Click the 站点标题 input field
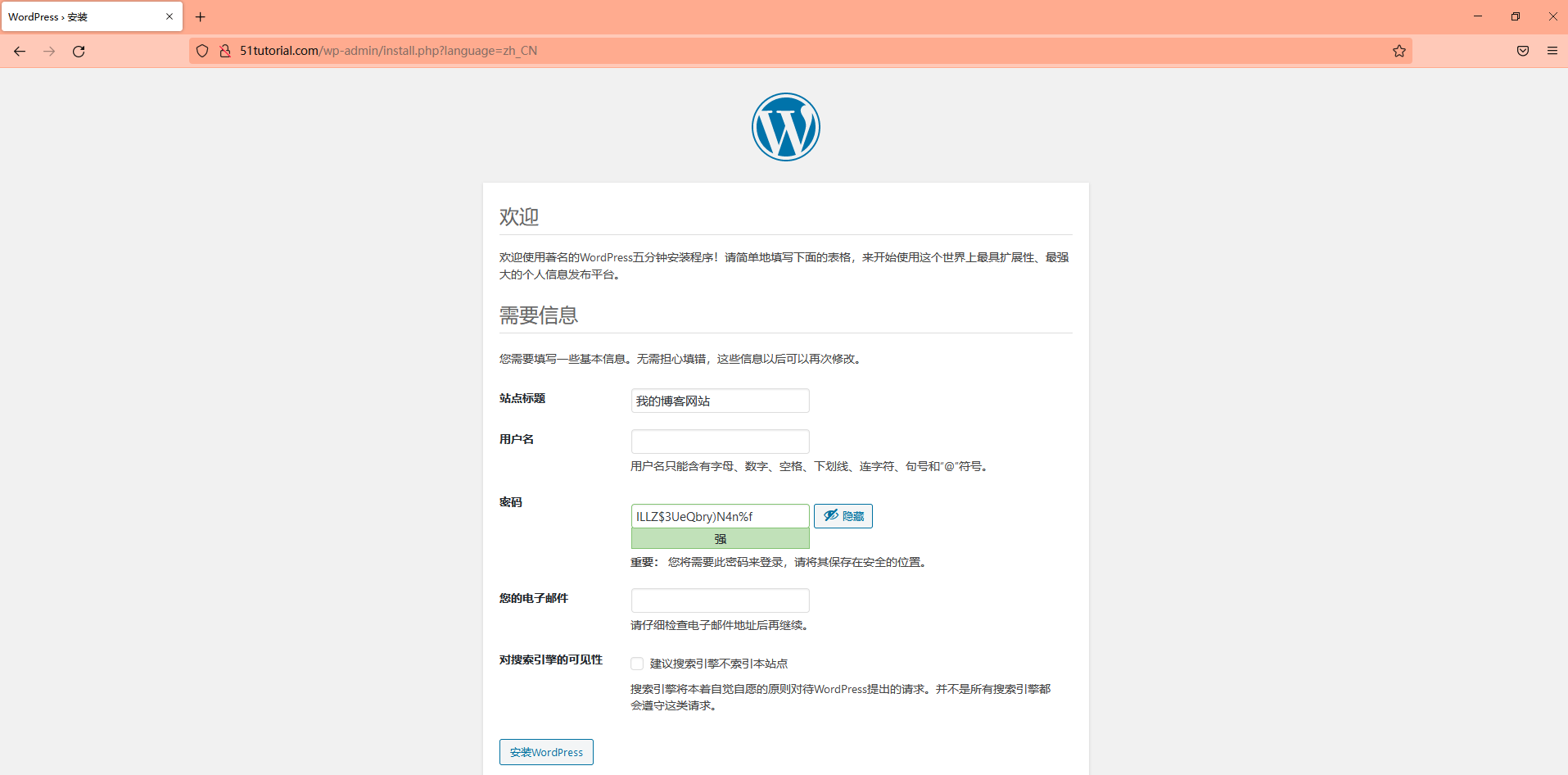1568x775 pixels. click(721, 401)
